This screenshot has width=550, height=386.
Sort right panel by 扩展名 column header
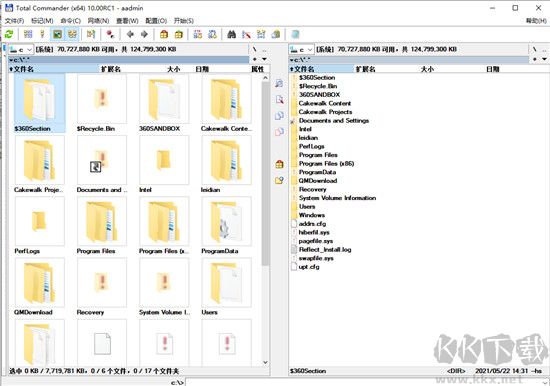pyautogui.click(x=365, y=69)
